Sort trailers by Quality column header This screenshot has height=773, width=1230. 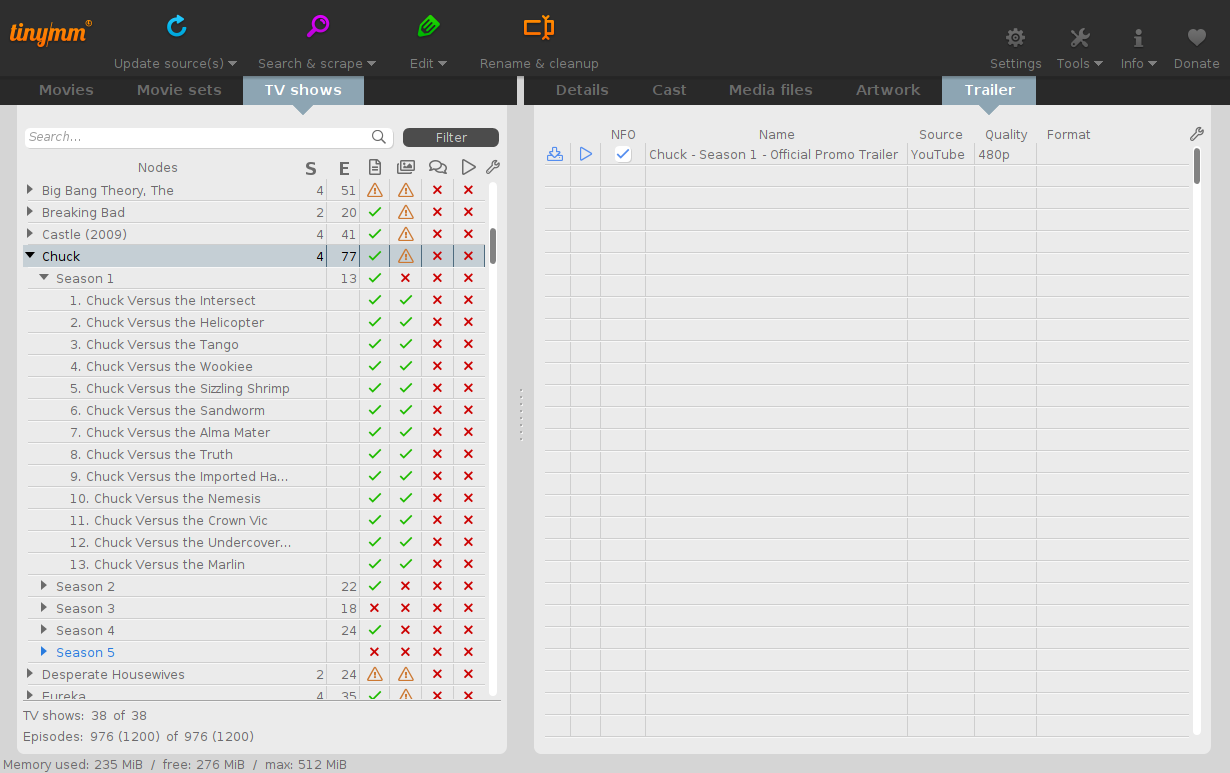[x=1006, y=134]
